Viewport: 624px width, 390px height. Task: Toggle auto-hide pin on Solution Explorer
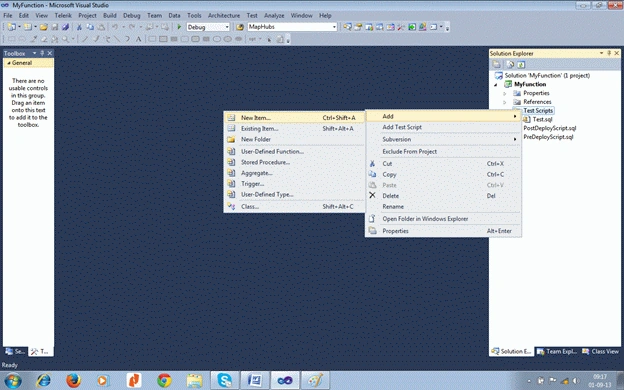click(609, 53)
